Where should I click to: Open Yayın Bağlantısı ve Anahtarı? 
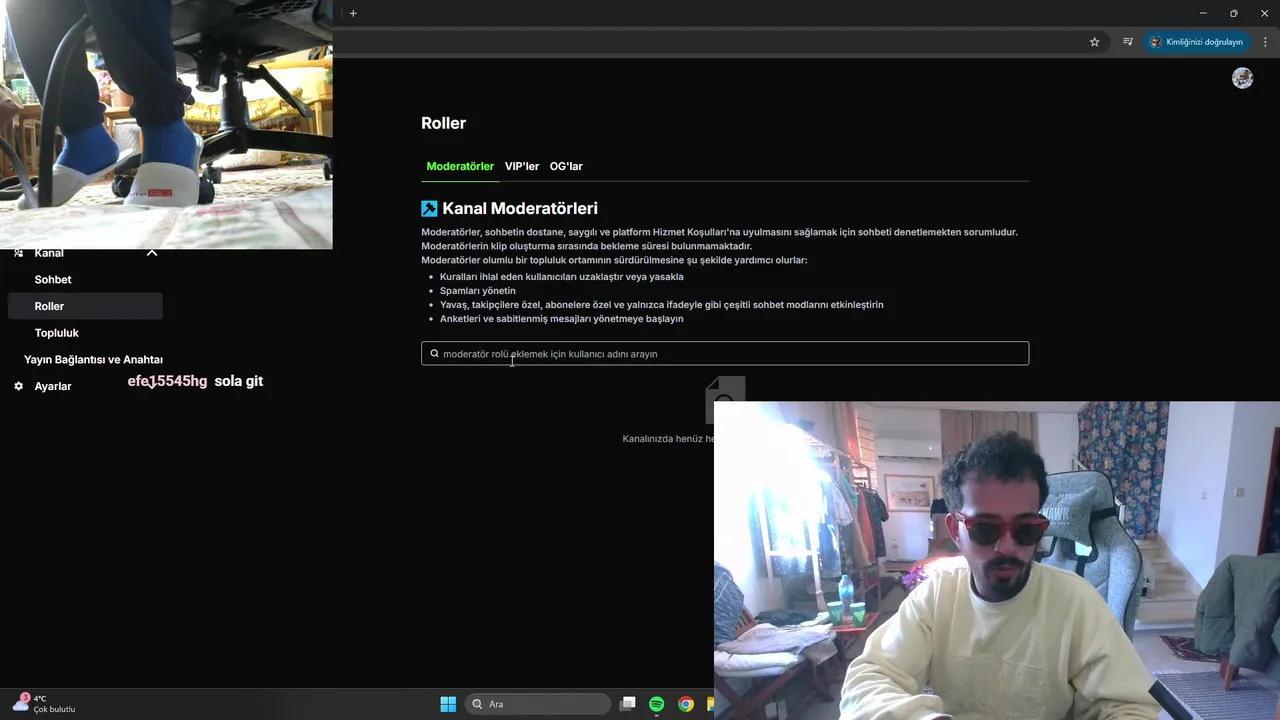pyautogui.click(x=93, y=360)
